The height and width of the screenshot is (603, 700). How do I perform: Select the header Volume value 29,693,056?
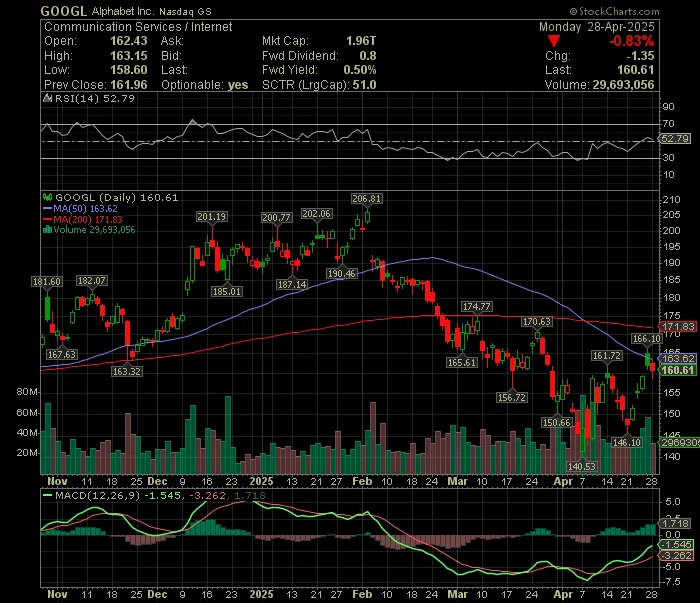[623, 85]
